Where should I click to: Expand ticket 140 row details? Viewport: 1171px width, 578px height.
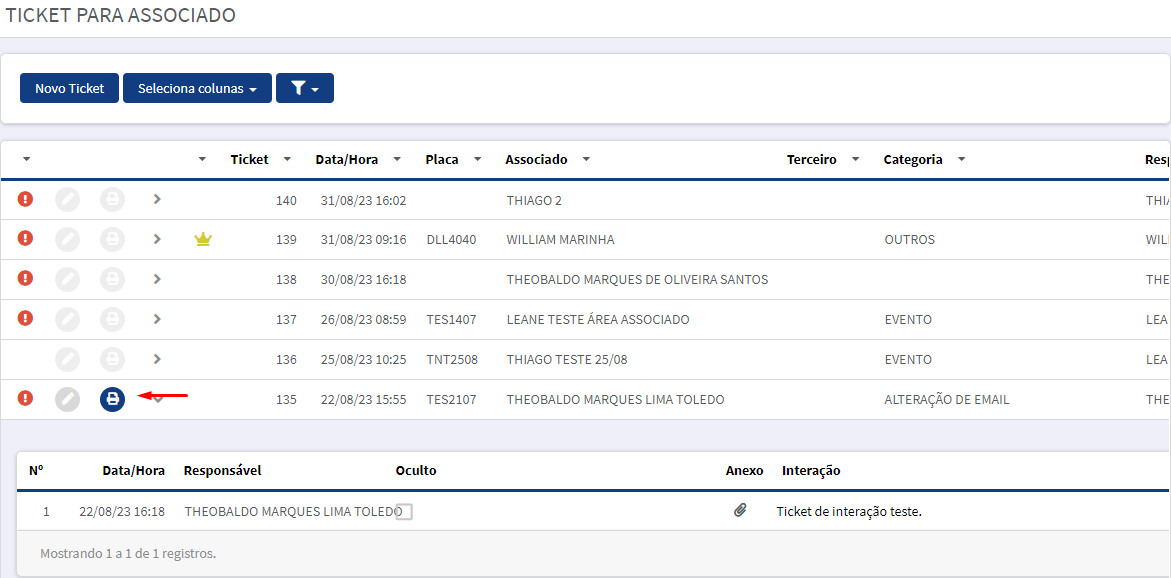pyautogui.click(x=157, y=199)
